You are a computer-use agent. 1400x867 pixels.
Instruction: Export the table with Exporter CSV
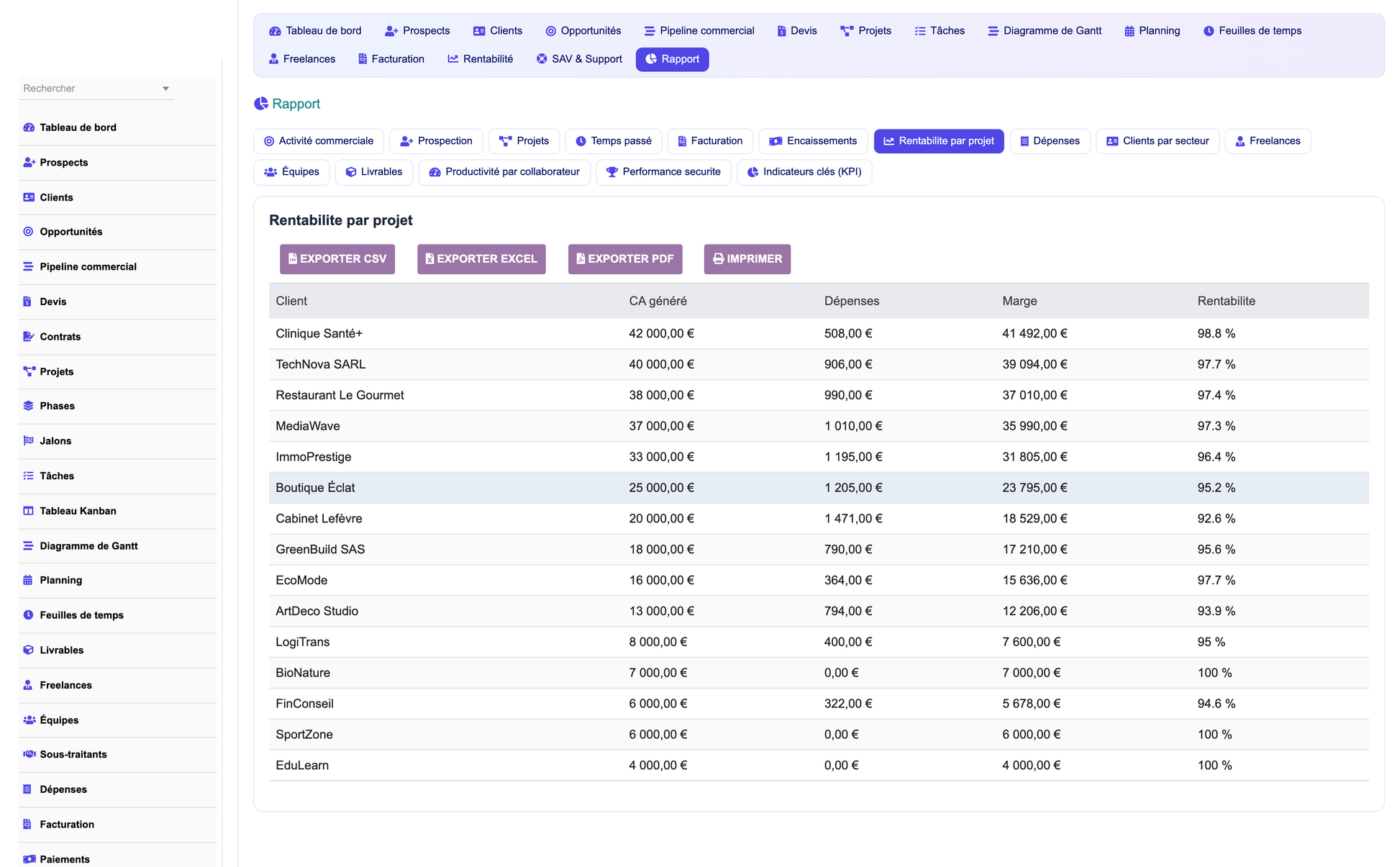[x=337, y=259]
